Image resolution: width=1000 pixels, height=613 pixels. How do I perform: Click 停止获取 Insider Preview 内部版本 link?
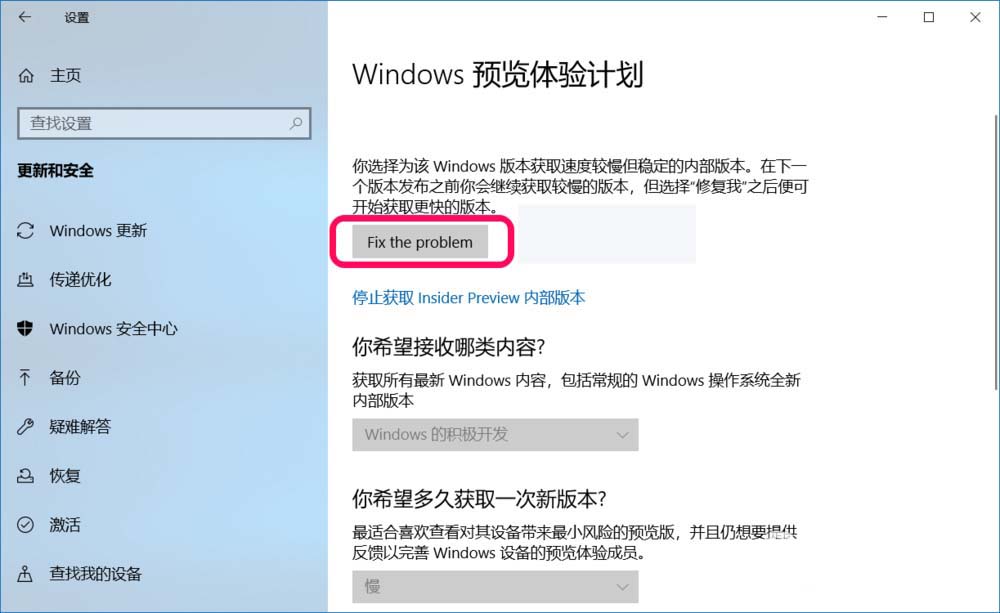[469, 298]
